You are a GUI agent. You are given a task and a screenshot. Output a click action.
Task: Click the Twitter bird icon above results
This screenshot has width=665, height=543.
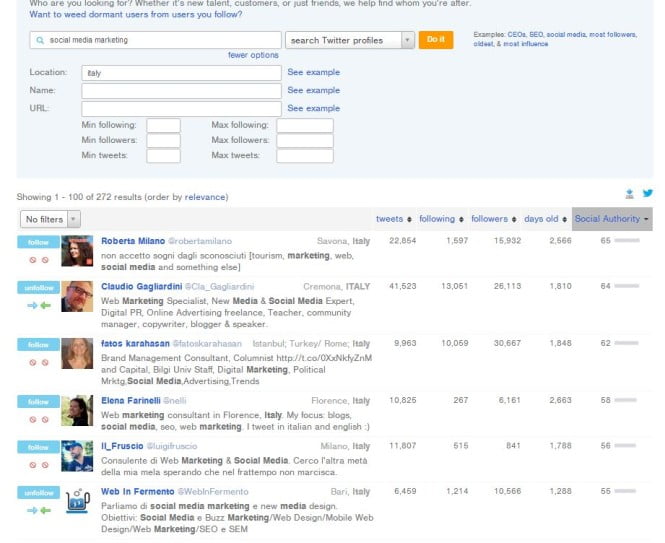[648, 194]
